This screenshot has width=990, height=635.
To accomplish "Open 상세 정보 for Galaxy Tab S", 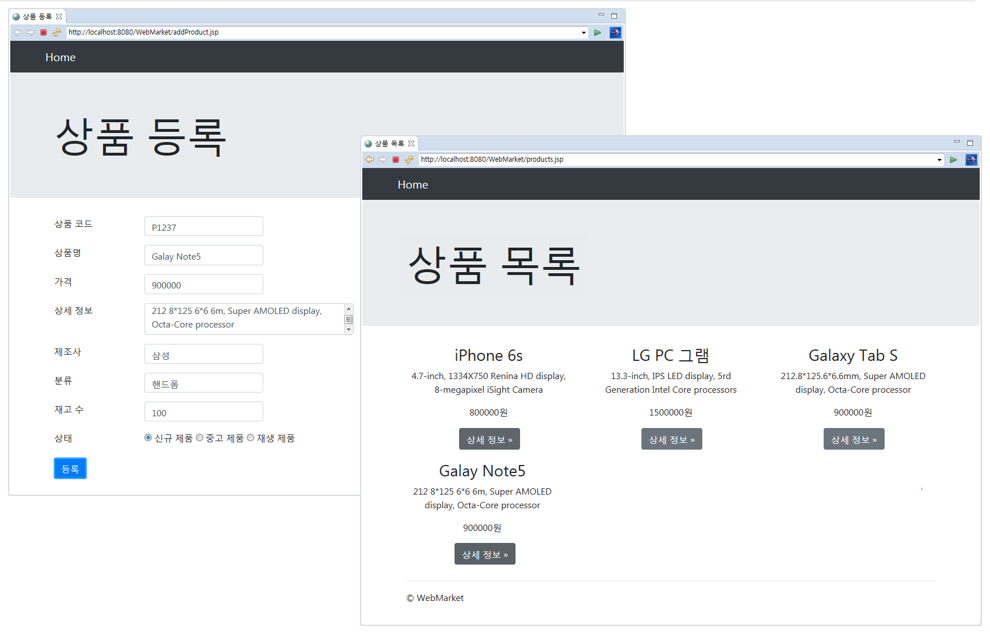I will [x=854, y=440].
